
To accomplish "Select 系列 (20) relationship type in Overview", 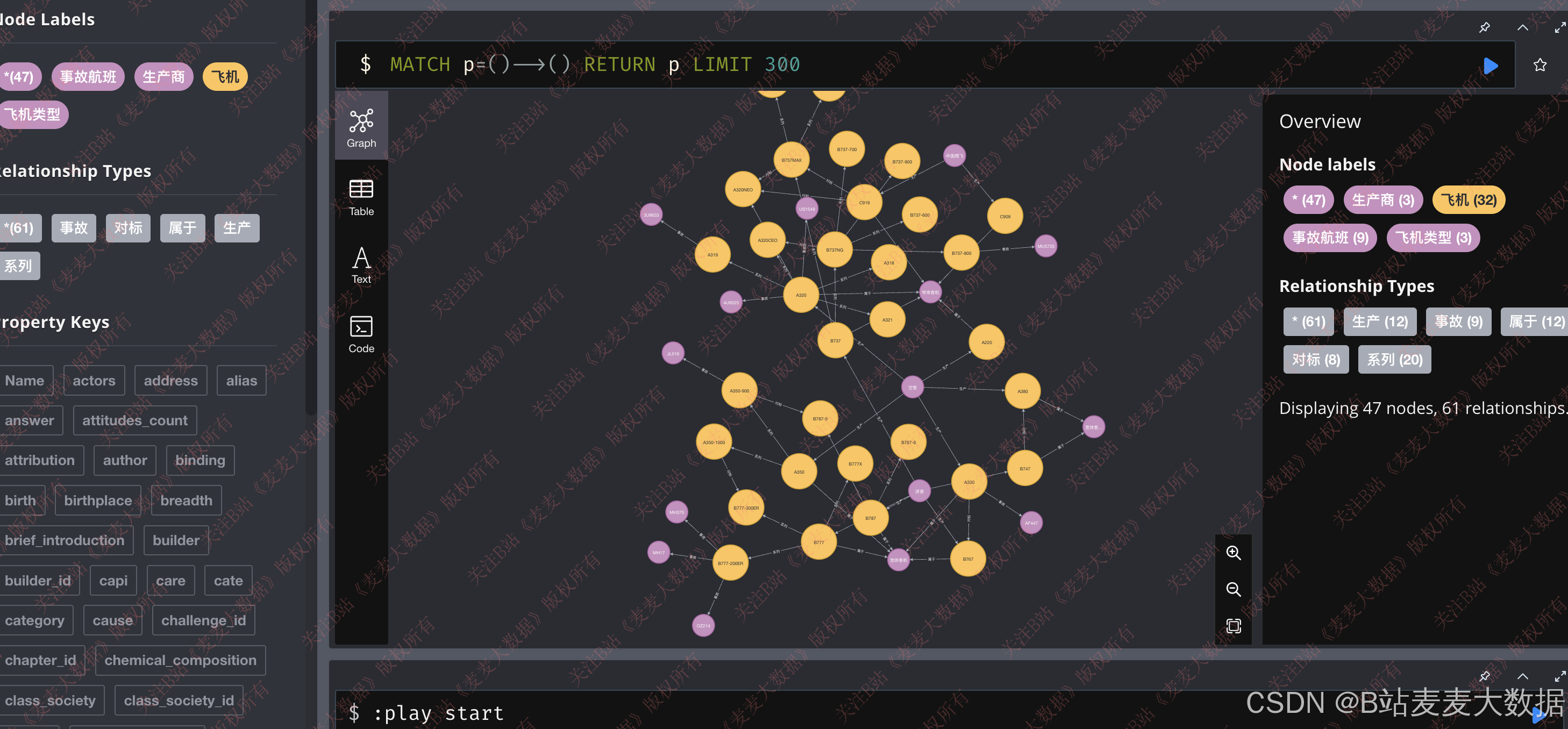I will 1394,360.
